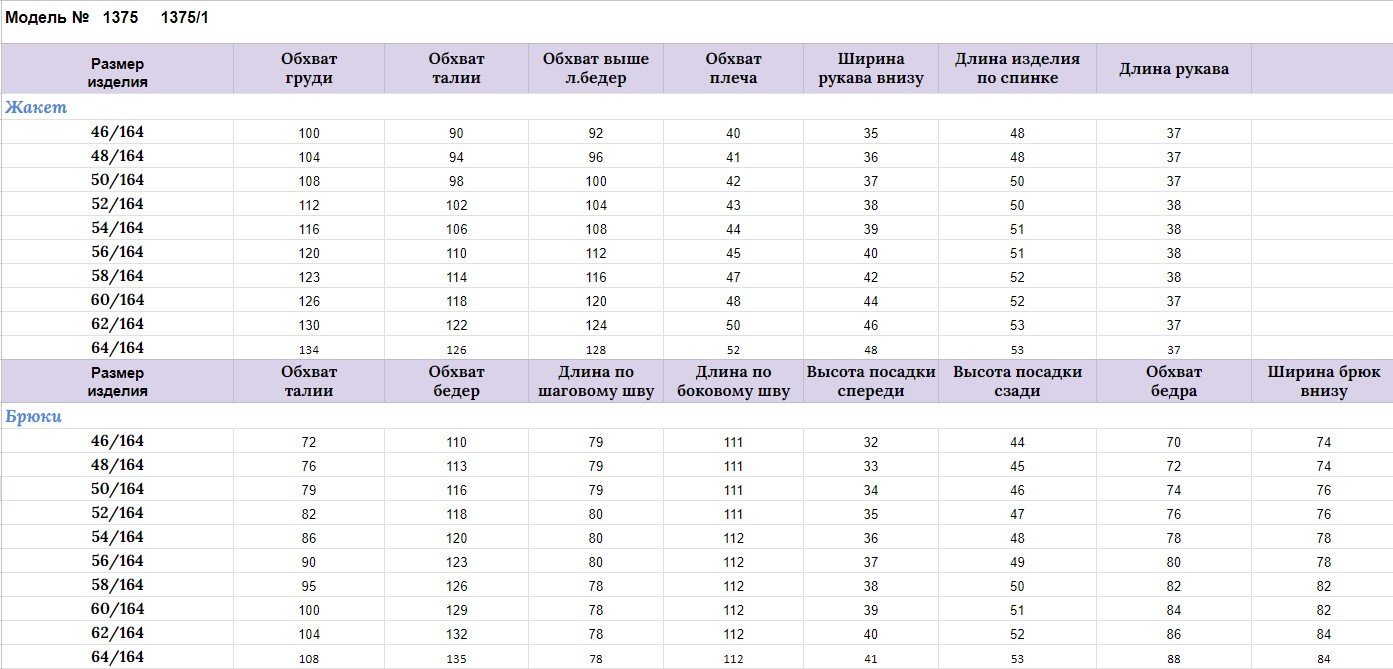The height and width of the screenshot is (669, 1393).
Task: Select Брюки 58/164 Обхват талии value 95
Action: (x=309, y=586)
